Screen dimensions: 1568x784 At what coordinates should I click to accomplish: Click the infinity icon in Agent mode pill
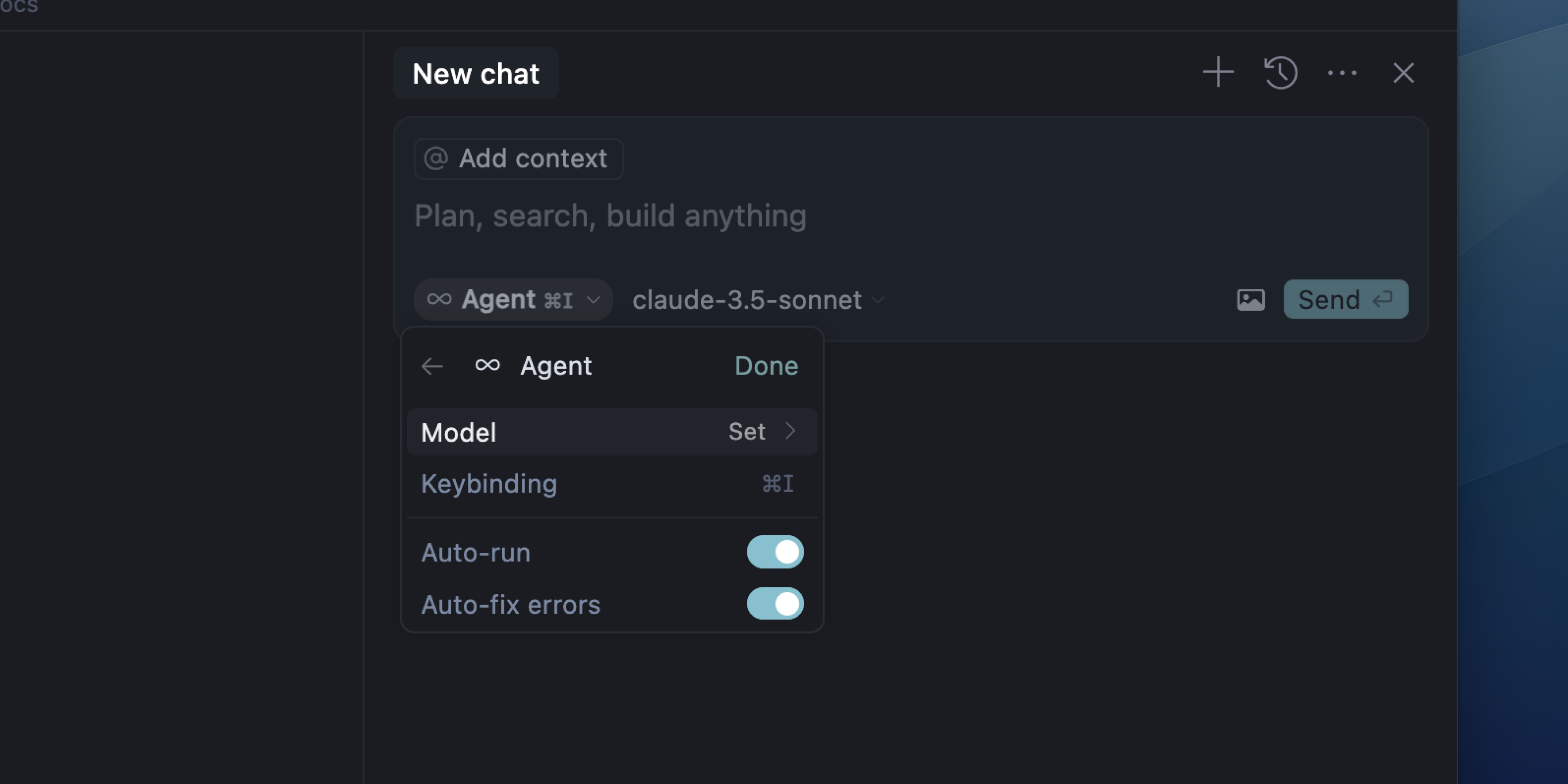coord(439,299)
